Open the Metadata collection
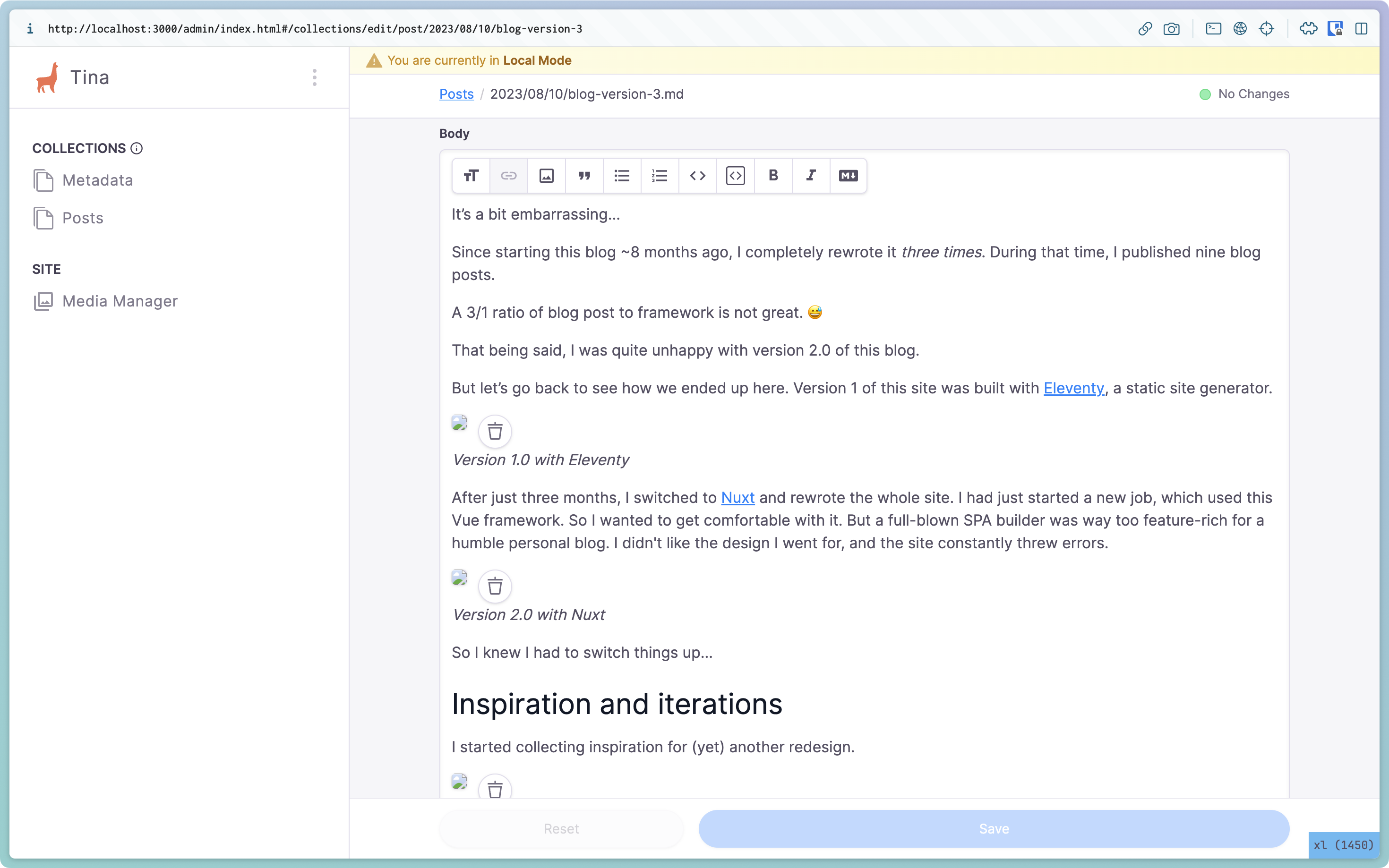1389x868 pixels. point(98,179)
